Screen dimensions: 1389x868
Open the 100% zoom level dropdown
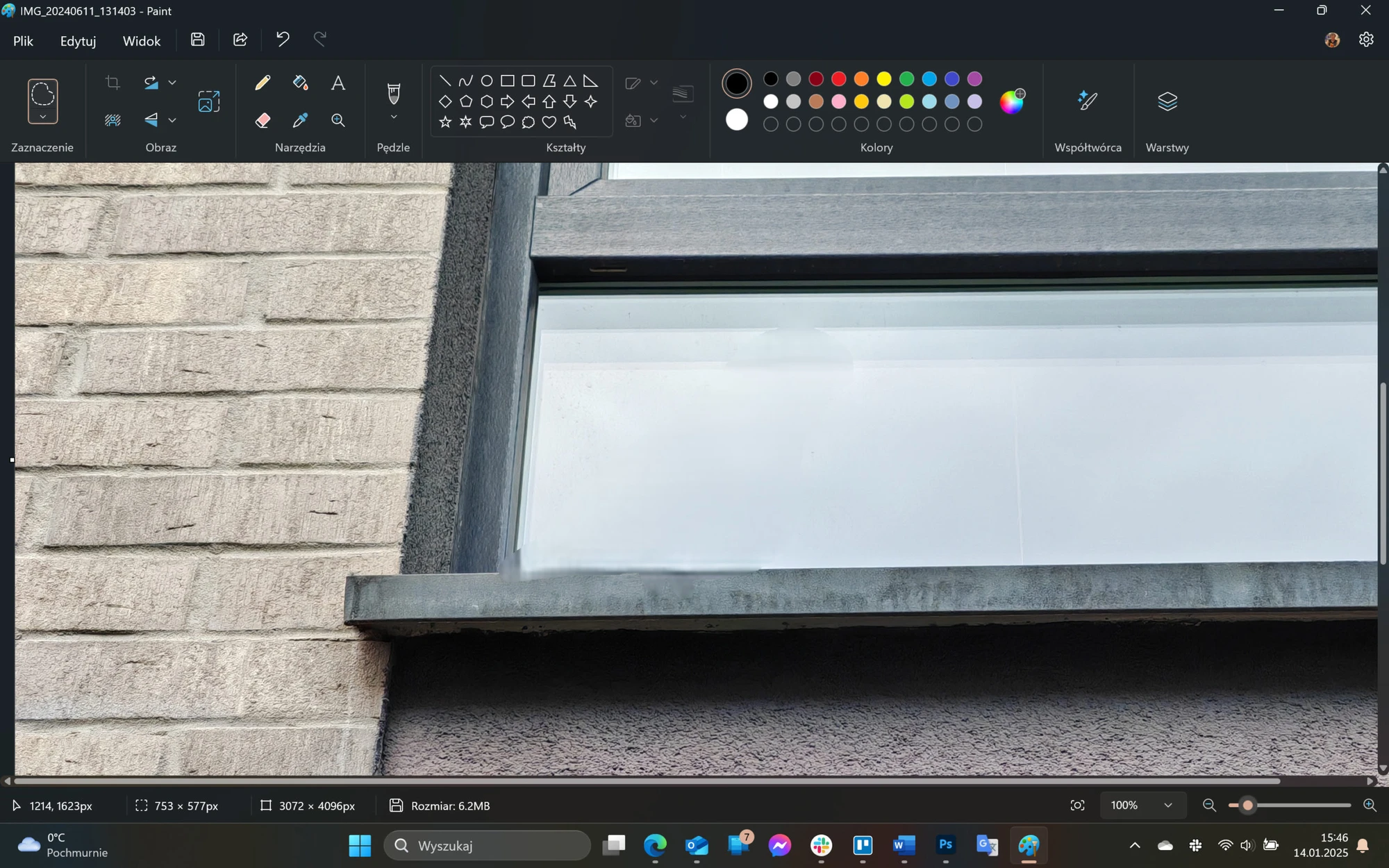tap(1142, 806)
